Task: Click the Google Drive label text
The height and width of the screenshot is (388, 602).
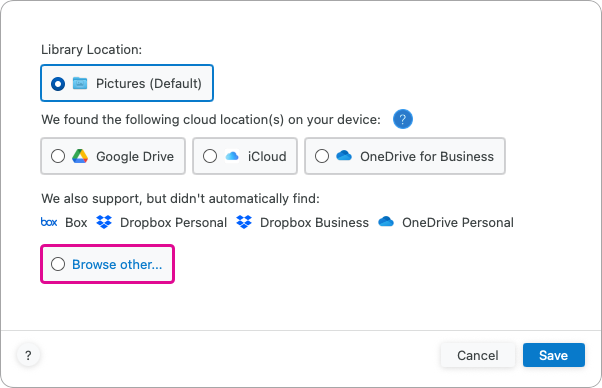Action: (x=135, y=157)
